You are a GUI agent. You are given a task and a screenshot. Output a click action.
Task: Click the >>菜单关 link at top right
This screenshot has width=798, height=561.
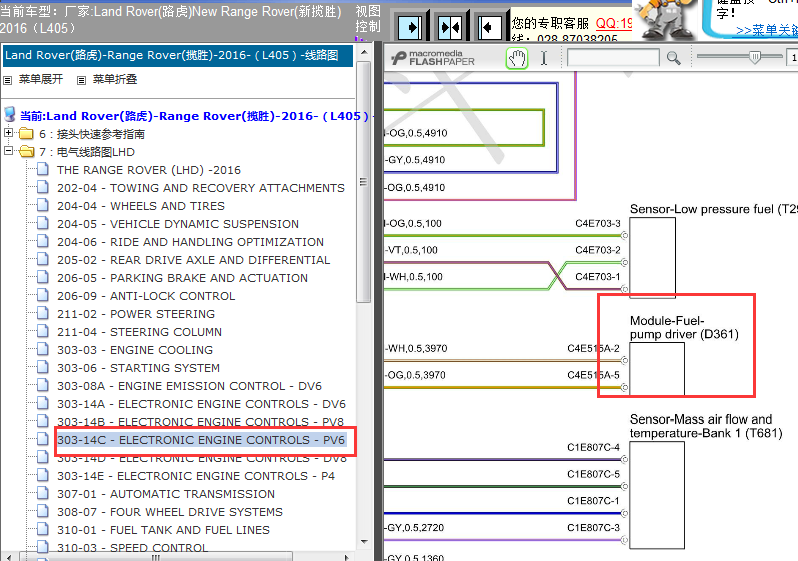coord(766,30)
